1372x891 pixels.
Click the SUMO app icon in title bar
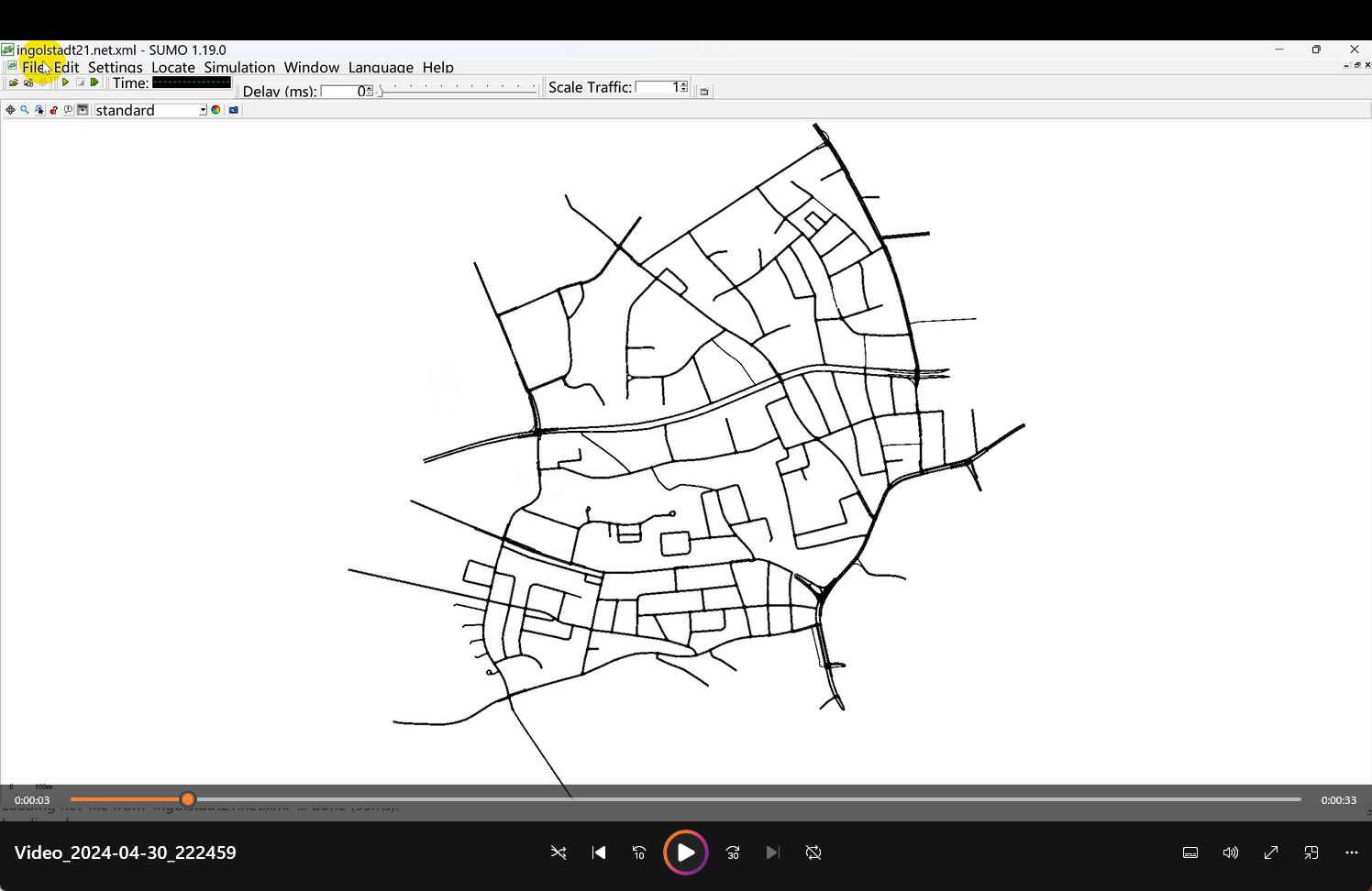coord(7,49)
